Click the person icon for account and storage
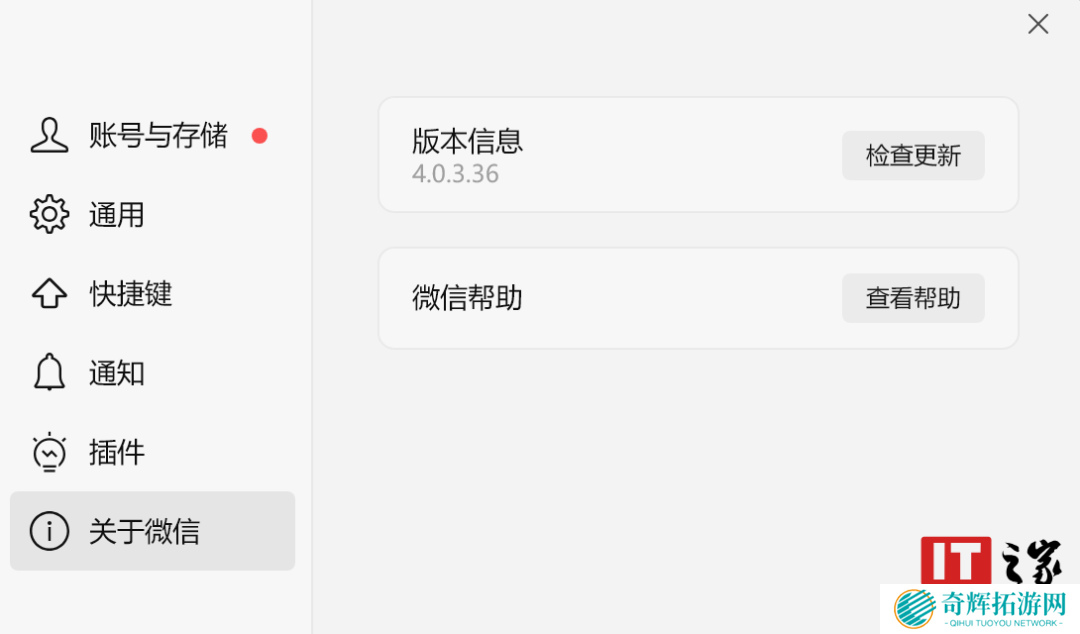The height and width of the screenshot is (634, 1080). point(49,136)
